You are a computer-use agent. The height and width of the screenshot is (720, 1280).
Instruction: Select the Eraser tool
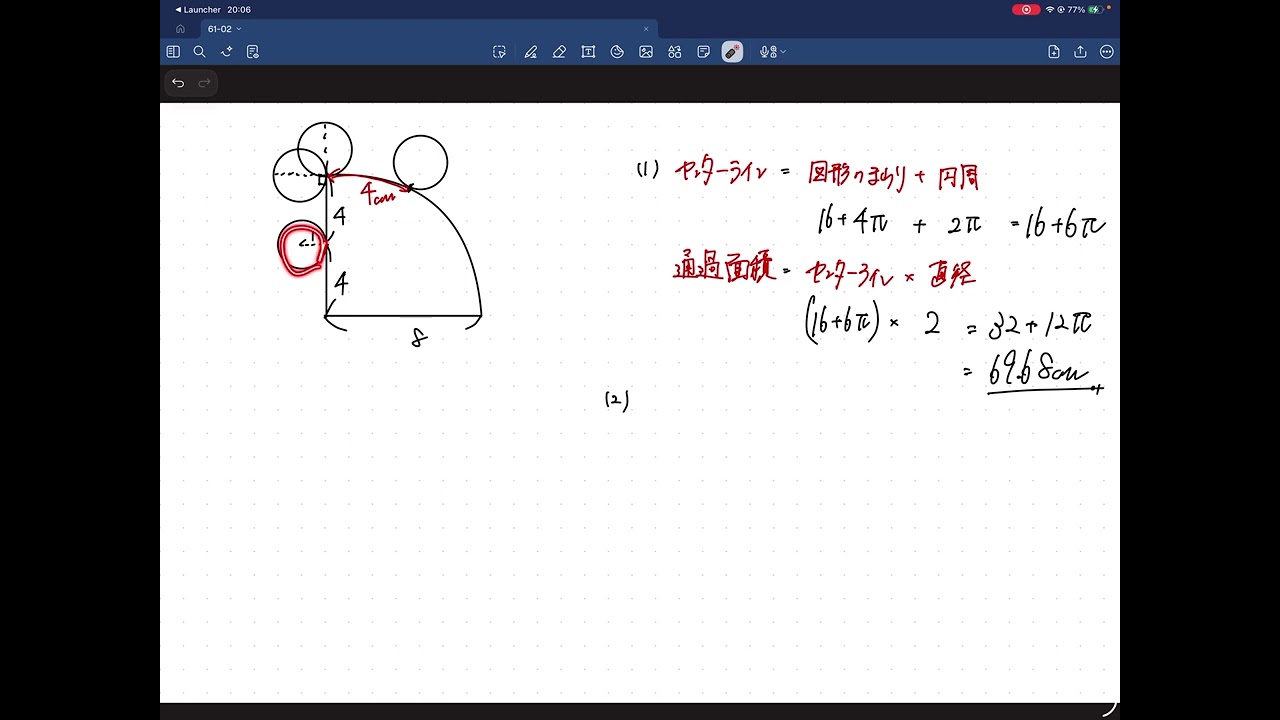point(559,52)
